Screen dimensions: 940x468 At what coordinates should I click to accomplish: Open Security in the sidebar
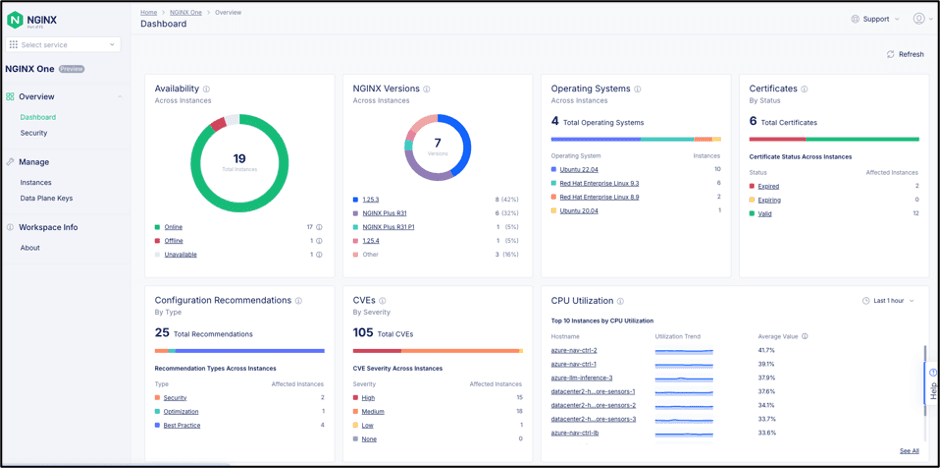coord(34,133)
